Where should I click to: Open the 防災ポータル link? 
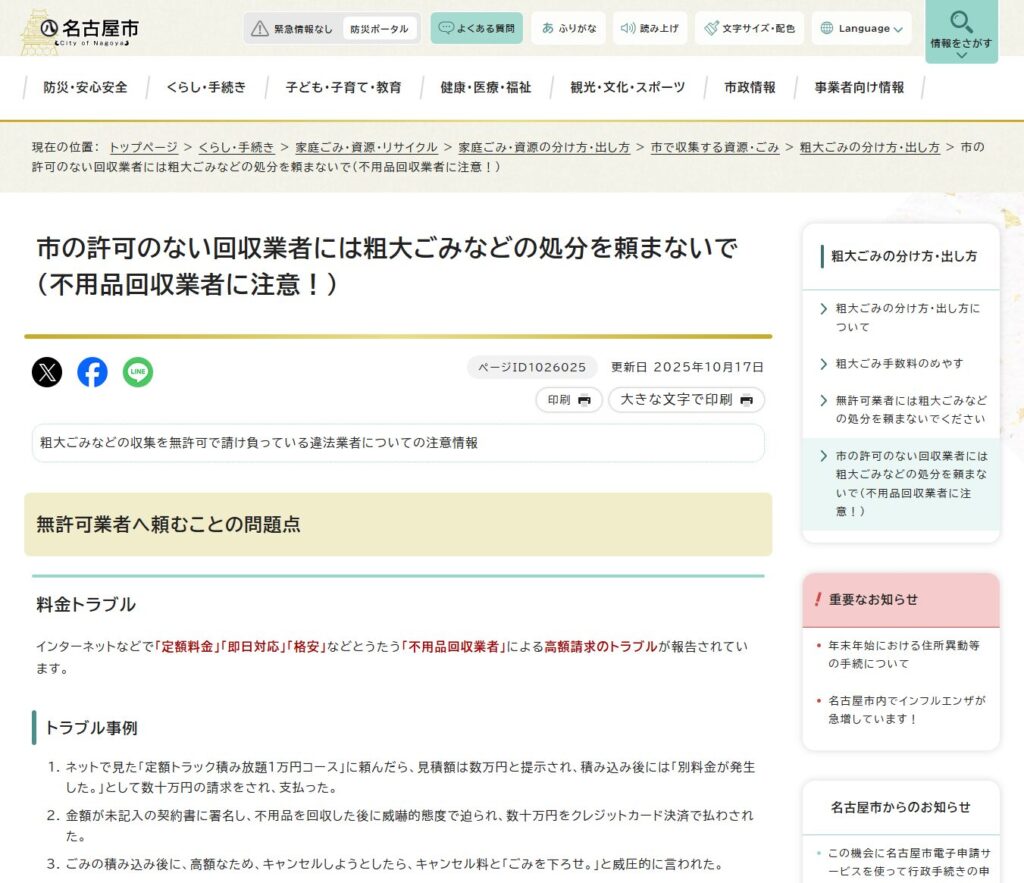[378, 28]
